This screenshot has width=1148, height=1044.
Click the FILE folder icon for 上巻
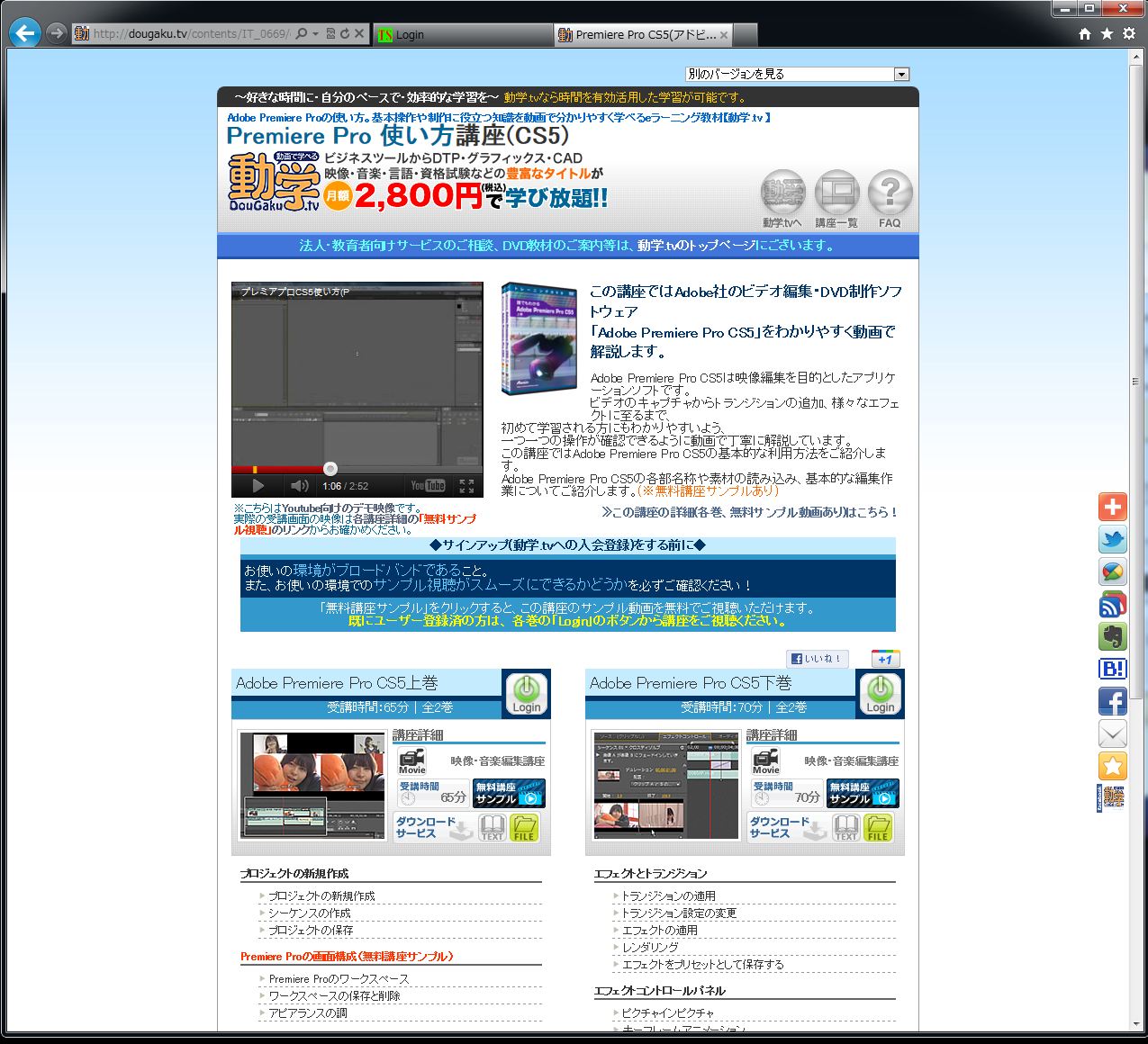pyautogui.click(x=524, y=827)
